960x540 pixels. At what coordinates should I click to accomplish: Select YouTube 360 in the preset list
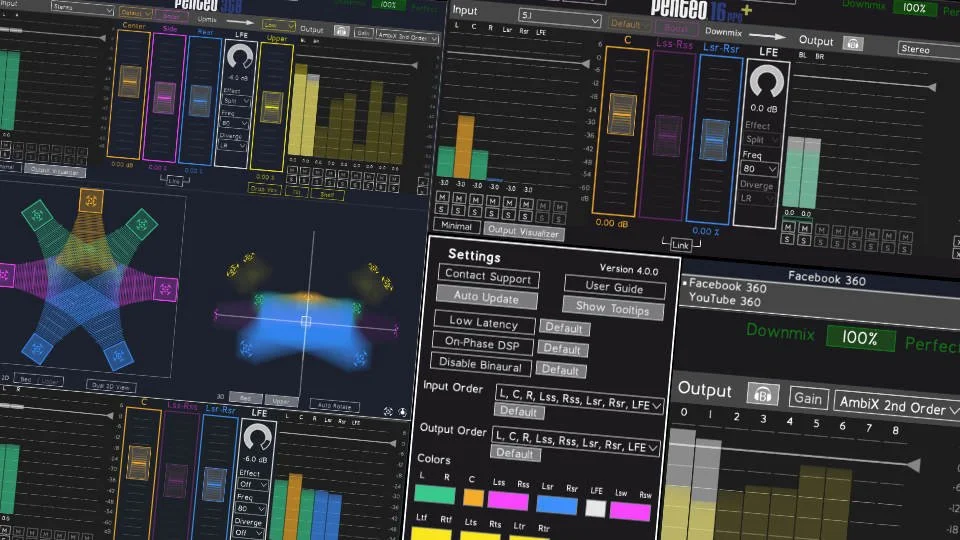coord(725,299)
